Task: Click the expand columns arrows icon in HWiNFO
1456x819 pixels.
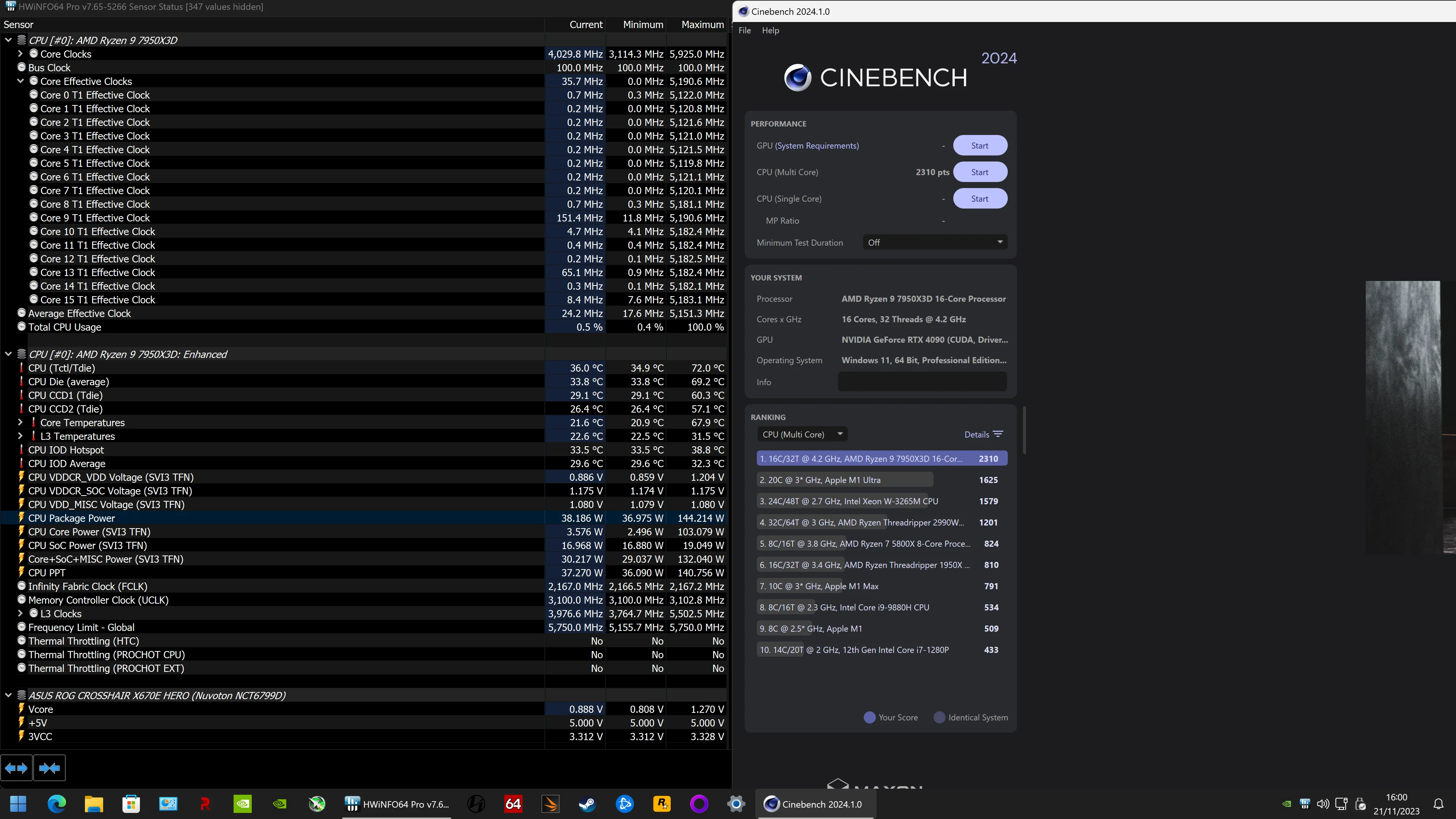Action: 16,767
